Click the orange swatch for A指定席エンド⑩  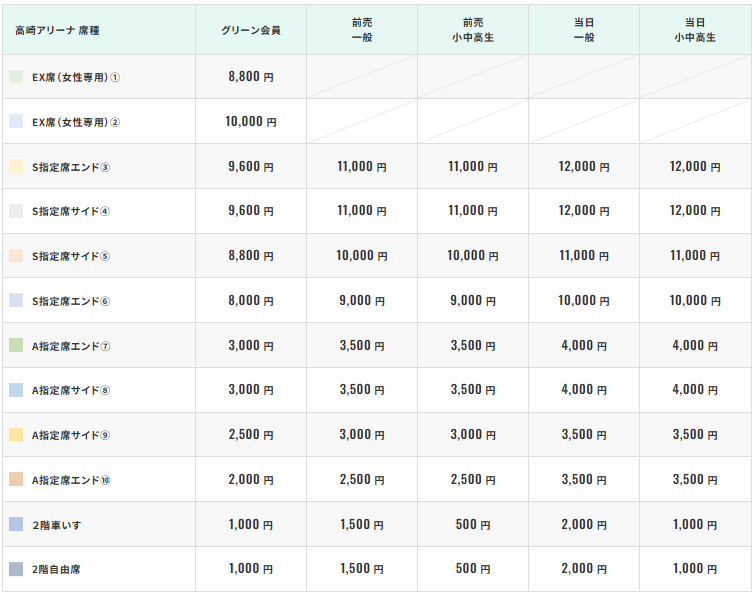click(x=15, y=480)
